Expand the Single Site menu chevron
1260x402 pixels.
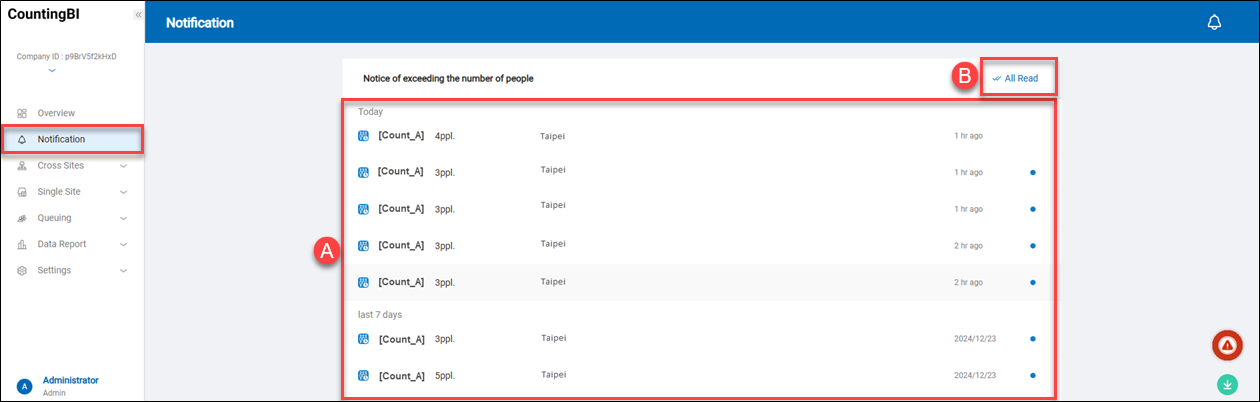[123, 192]
